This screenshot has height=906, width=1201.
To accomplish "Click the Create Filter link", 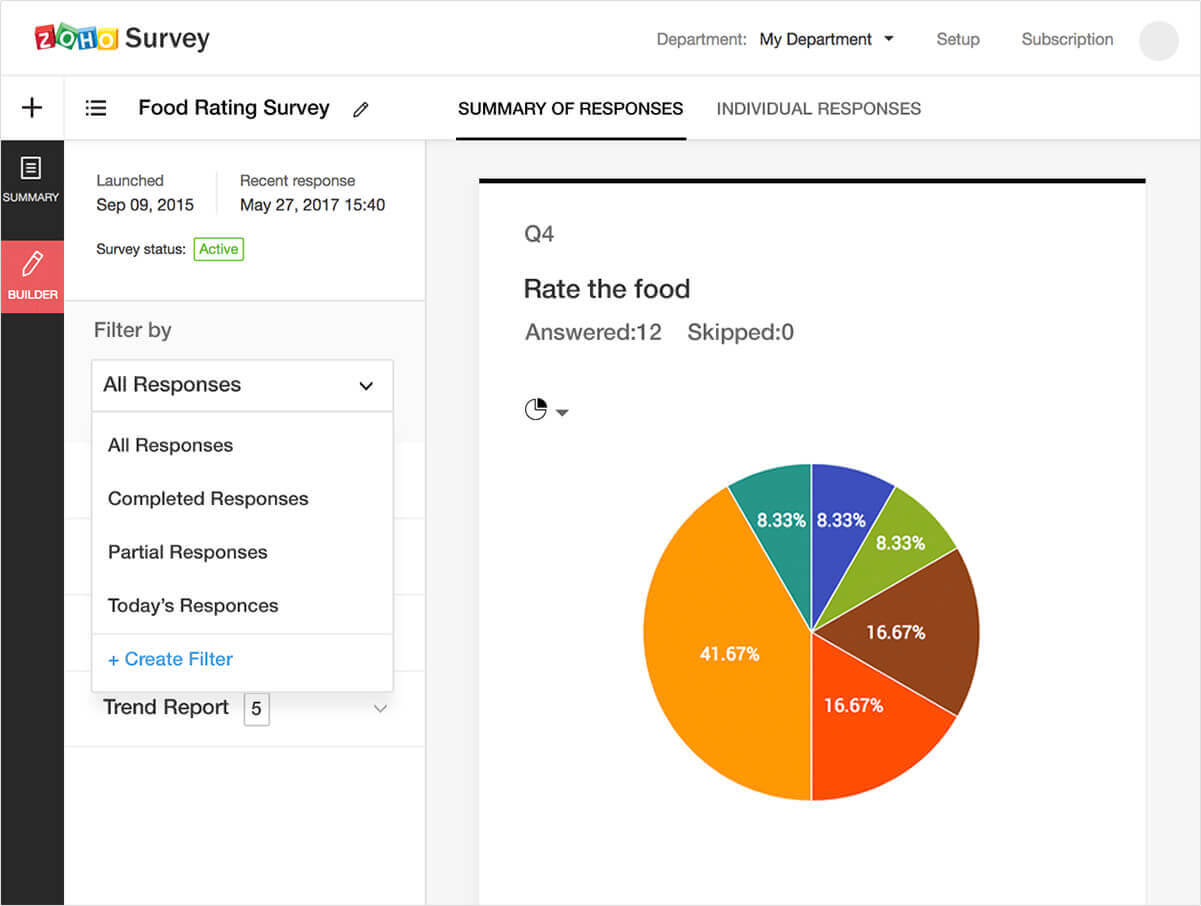I will pos(169,658).
